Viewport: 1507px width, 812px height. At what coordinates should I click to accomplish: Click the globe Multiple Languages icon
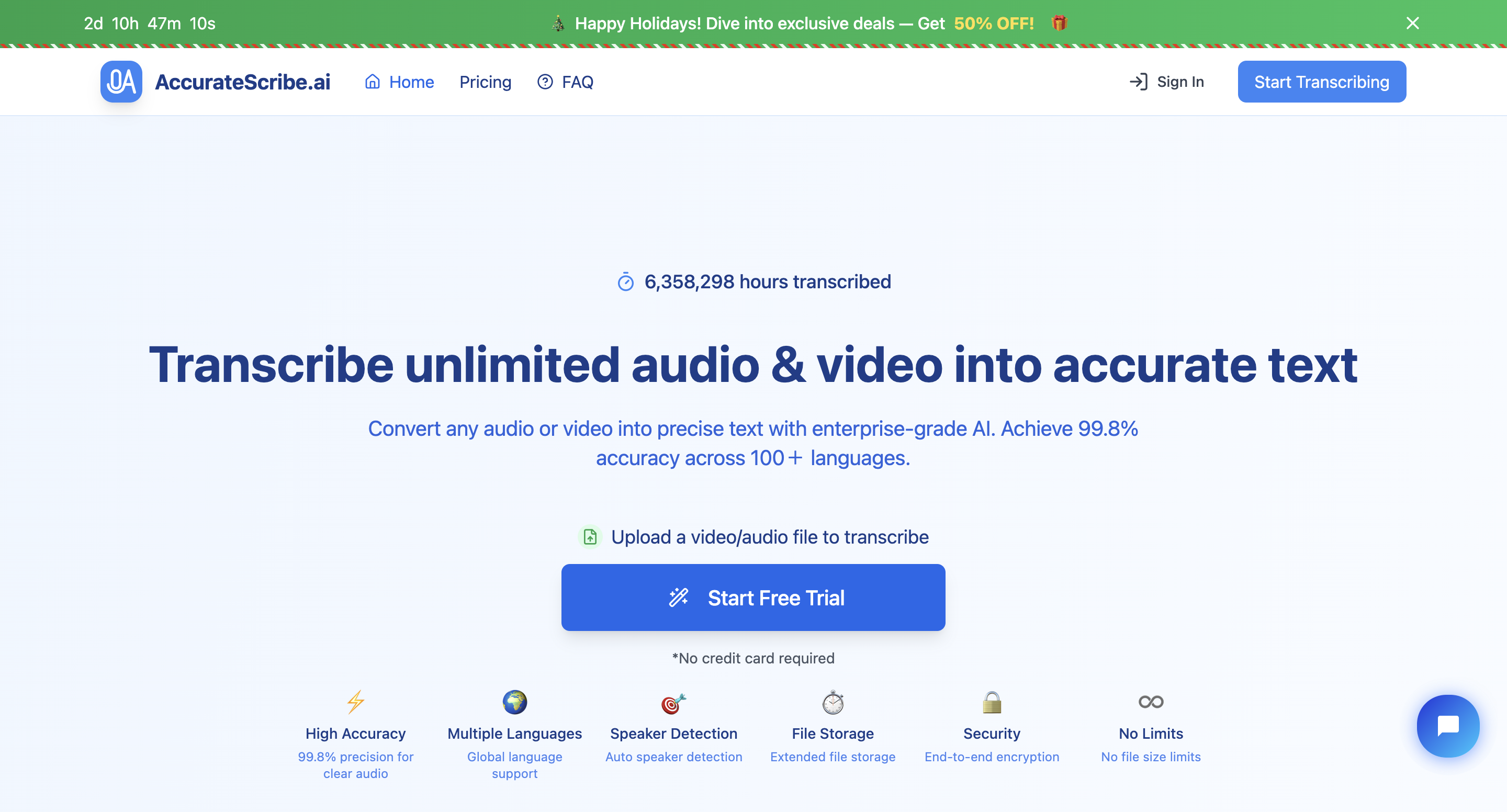[515, 702]
